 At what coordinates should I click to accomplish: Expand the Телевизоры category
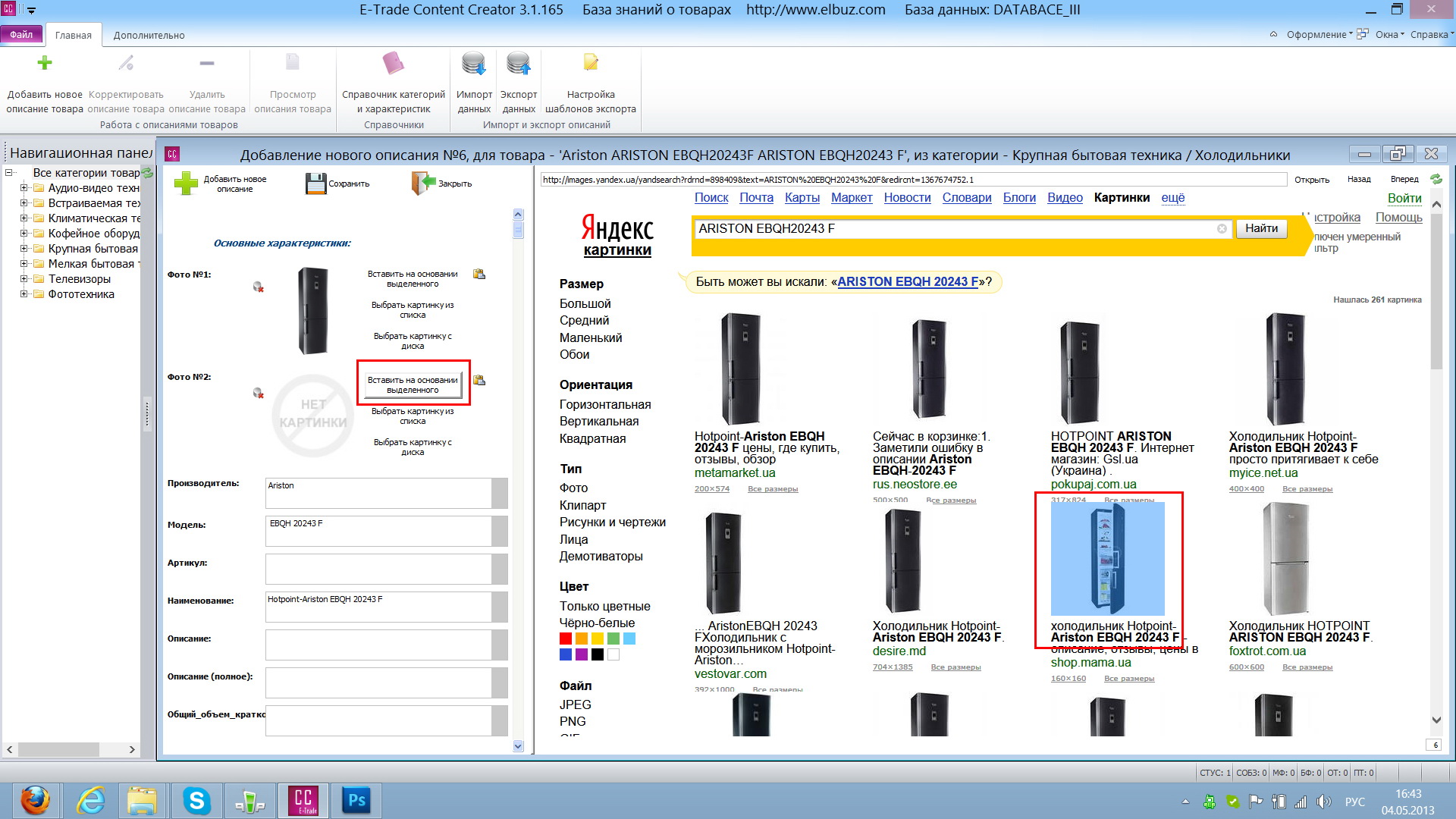24,279
